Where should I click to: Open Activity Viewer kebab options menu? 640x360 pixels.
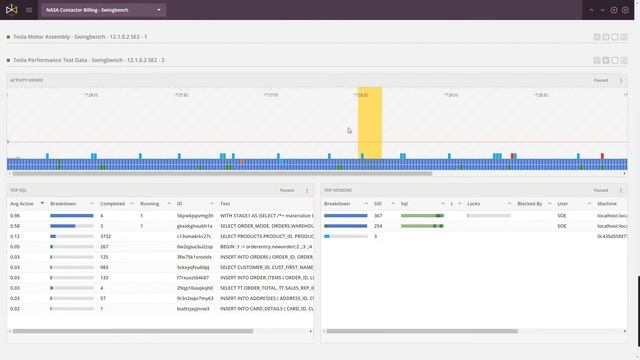pyautogui.click(x=621, y=80)
